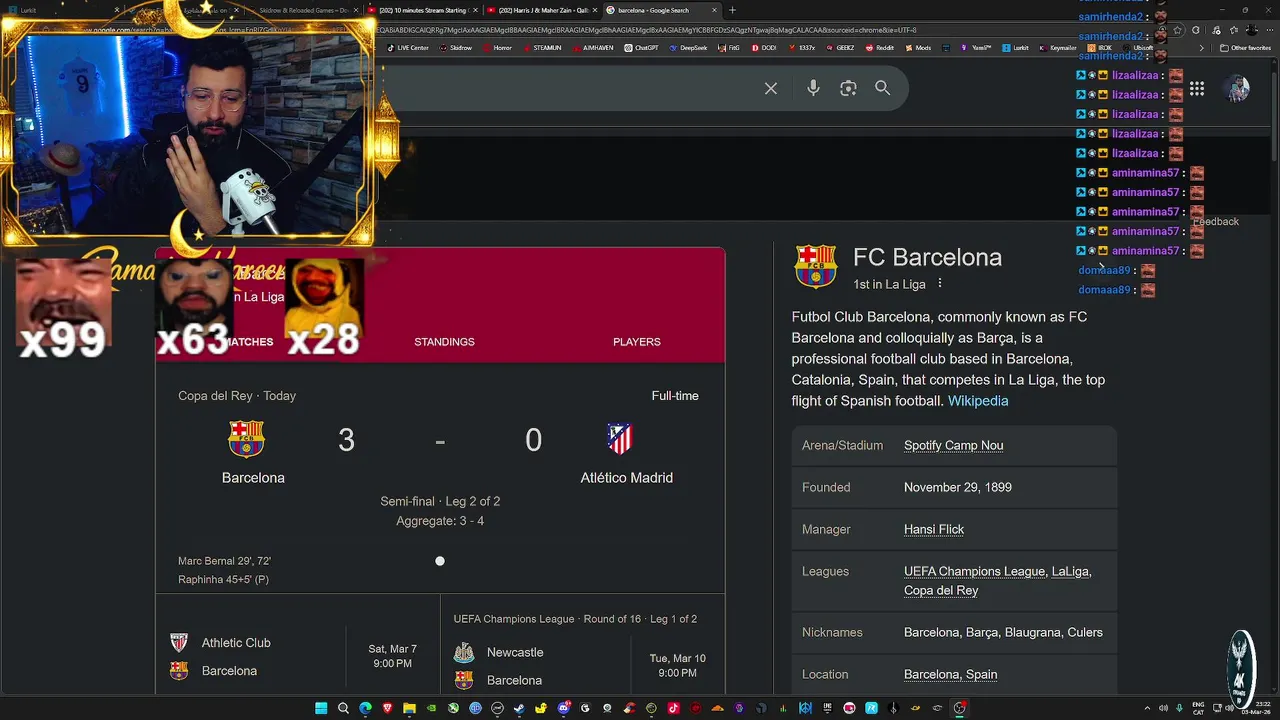Show hidden system tray icons
Viewport: 1280px width, 720px height.
coord(1147,708)
